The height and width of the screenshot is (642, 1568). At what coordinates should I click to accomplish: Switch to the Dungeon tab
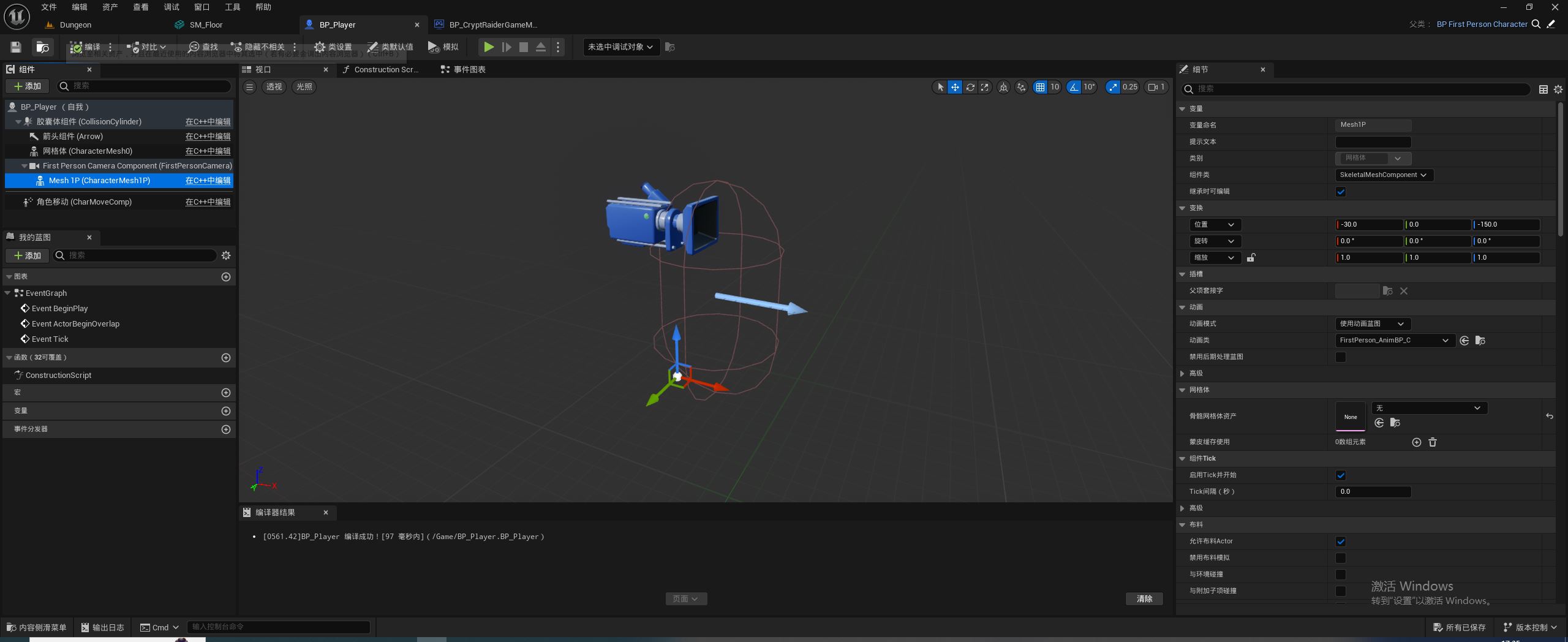[x=75, y=25]
